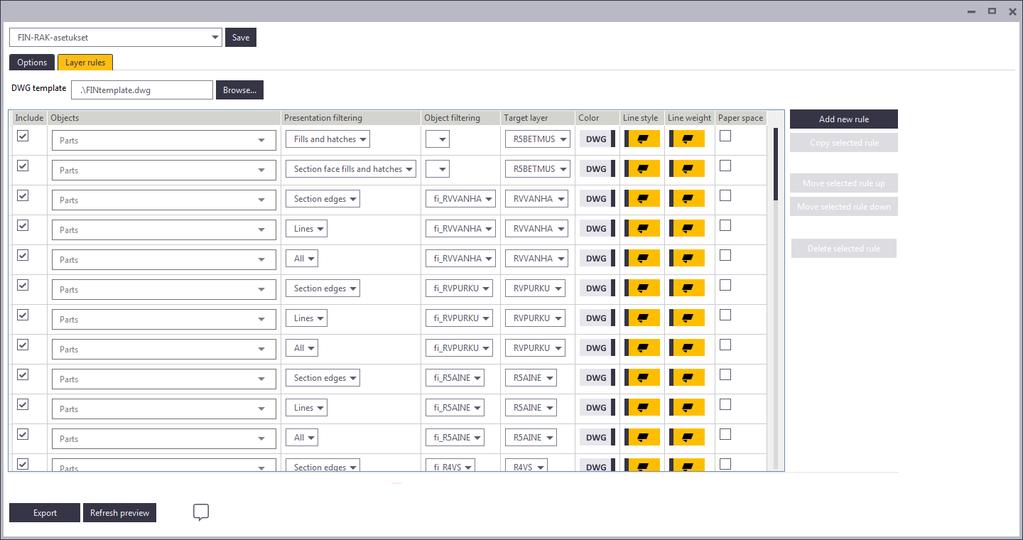Image resolution: width=1023 pixels, height=540 pixels.
Task: Click Browse for DWG template
Action: point(239,90)
